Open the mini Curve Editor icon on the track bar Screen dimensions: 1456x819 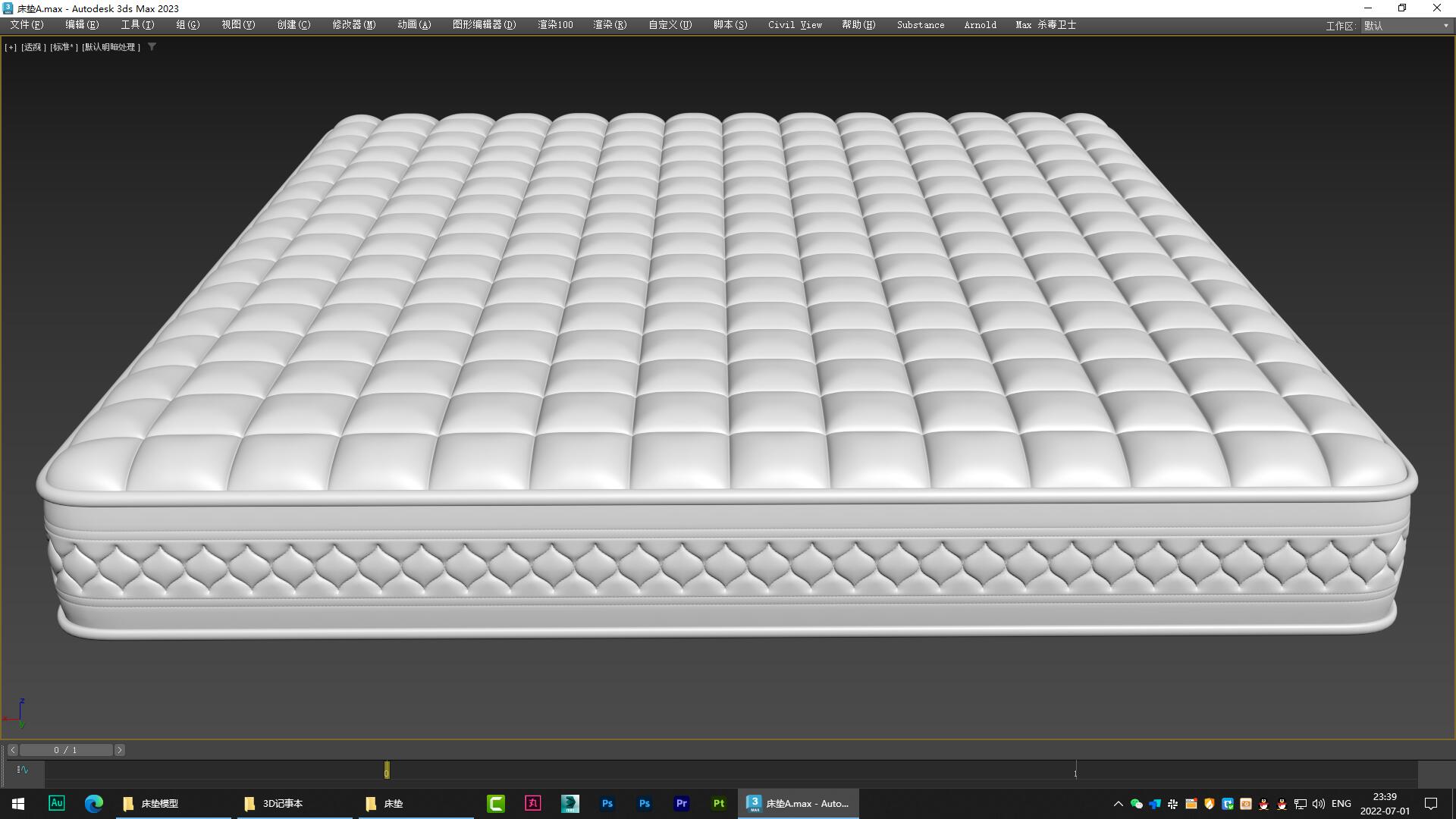pyautogui.click(x=22, y=769)
